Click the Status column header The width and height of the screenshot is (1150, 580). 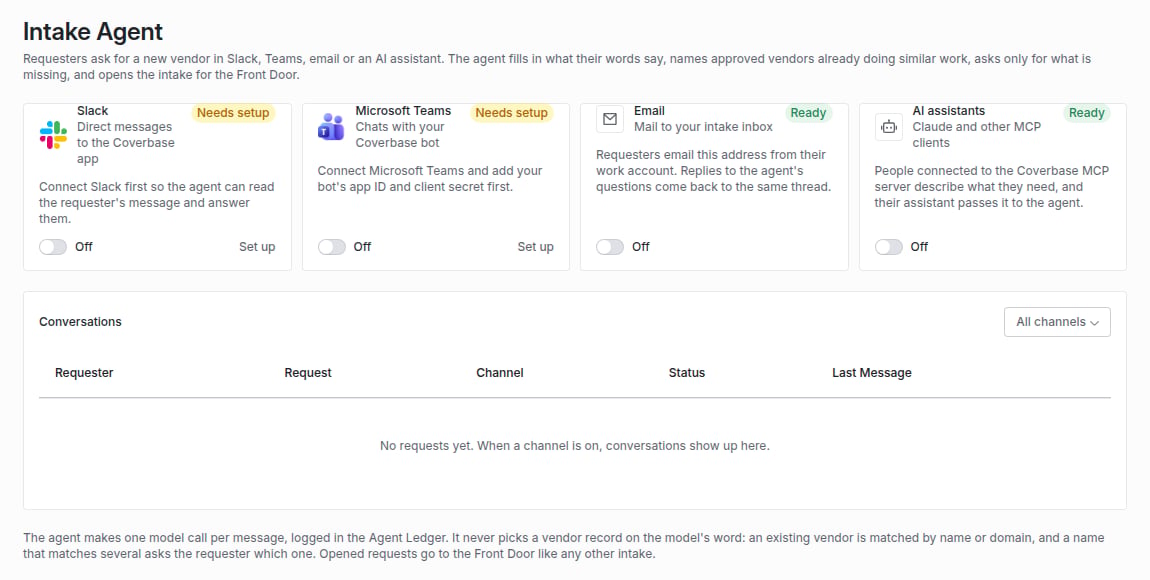(x=686, y=372)
